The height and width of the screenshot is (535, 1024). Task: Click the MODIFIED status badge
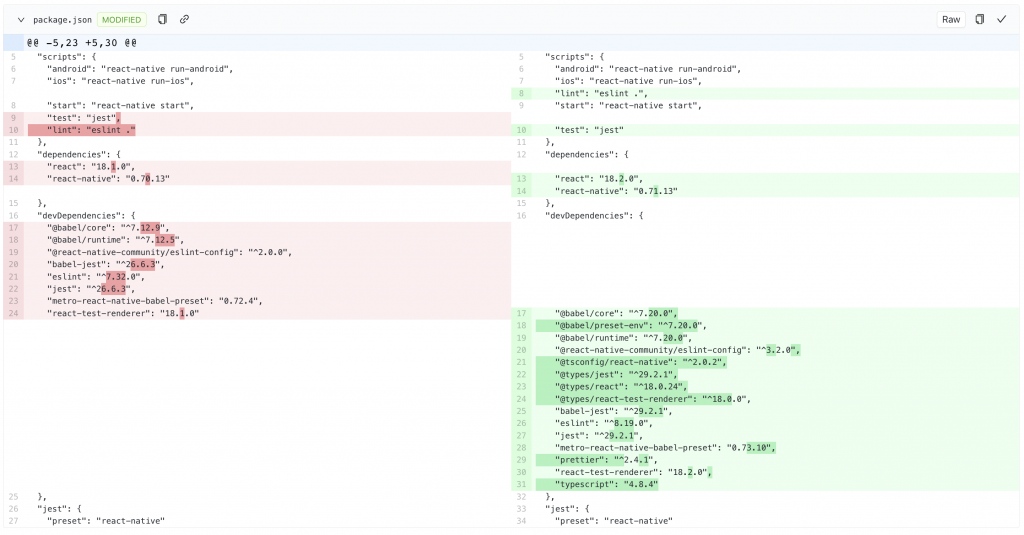point(121,20)
